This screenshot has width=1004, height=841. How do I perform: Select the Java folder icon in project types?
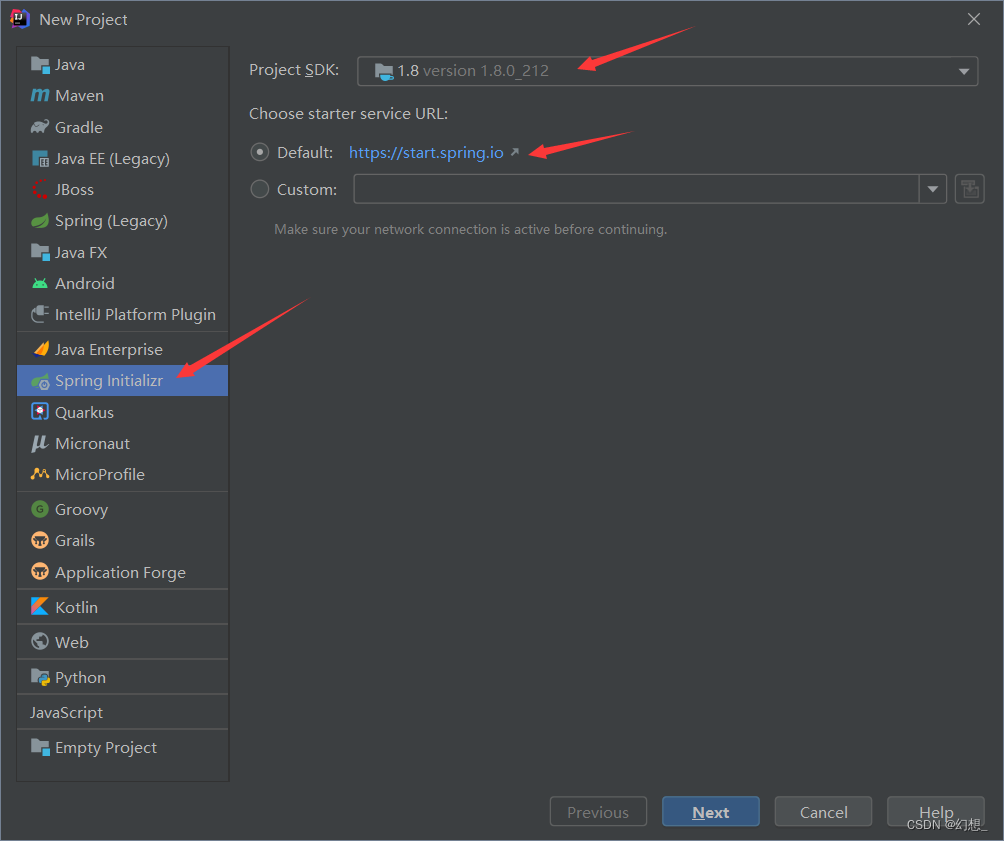40,65
